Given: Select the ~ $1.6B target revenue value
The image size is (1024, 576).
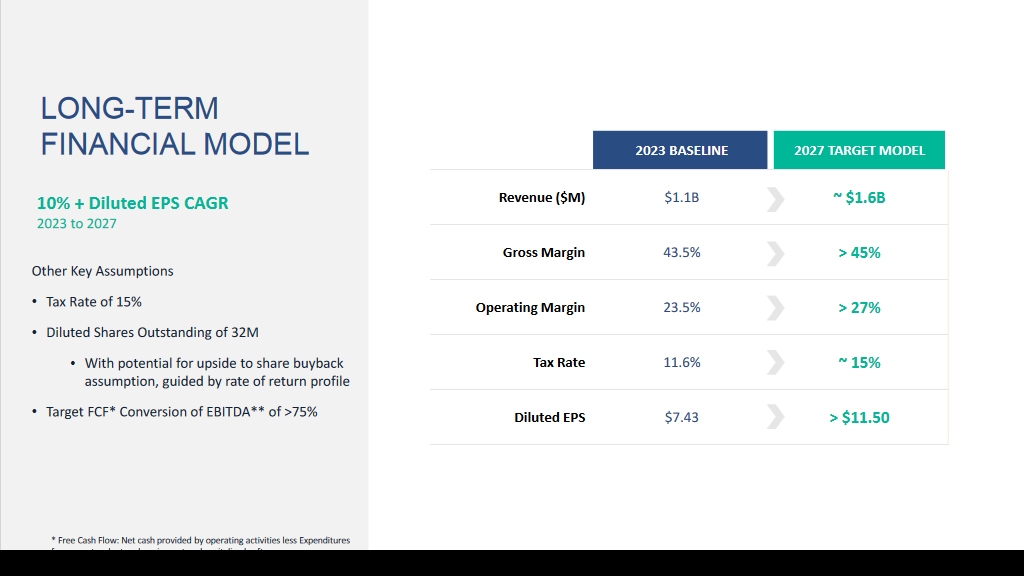Looking at the screenshot, I should 859,198.
